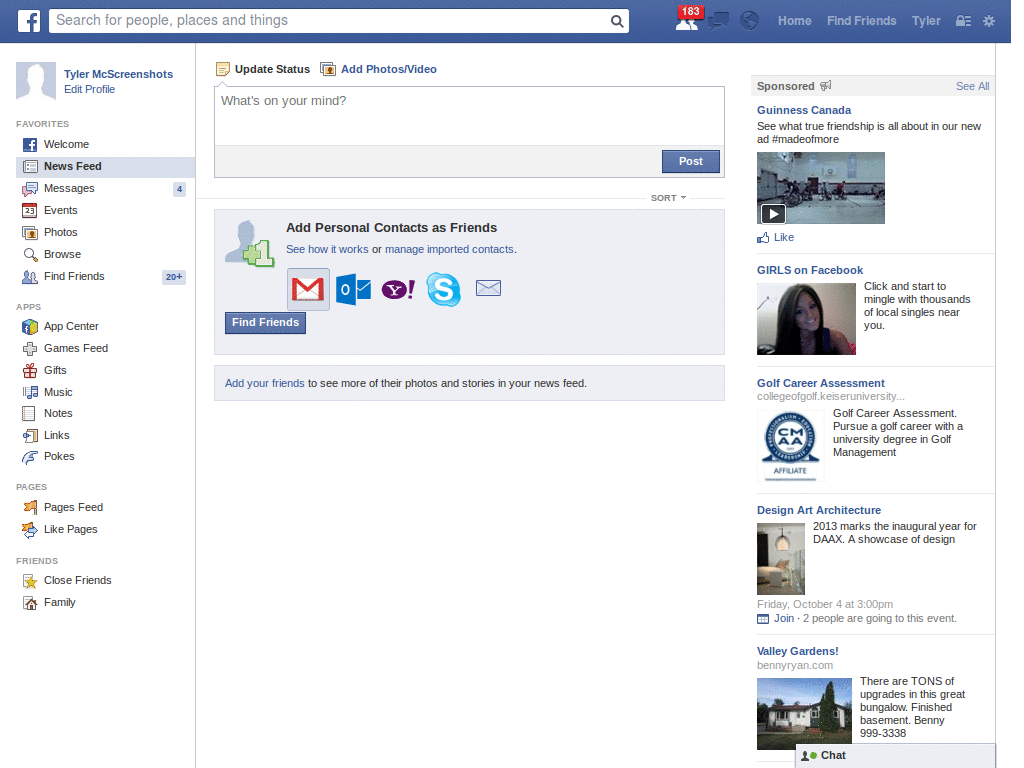Open Find Friends in sidebar favorites
Screen dimensions: 1024x768
(105, 277)
